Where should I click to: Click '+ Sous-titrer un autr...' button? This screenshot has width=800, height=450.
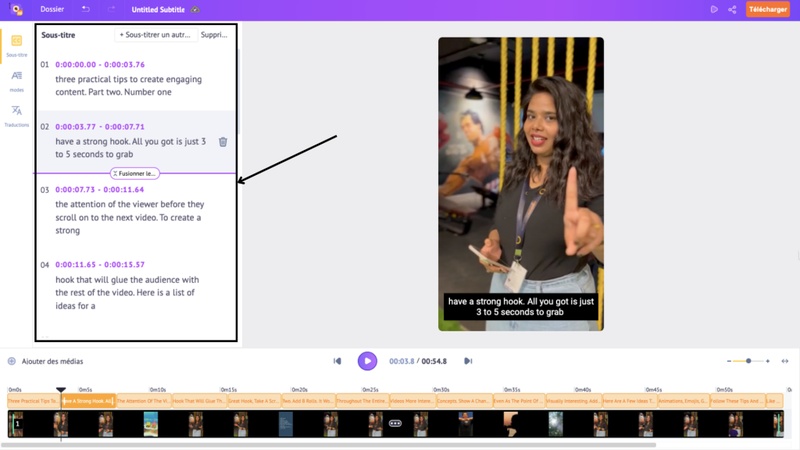[154, 35]
